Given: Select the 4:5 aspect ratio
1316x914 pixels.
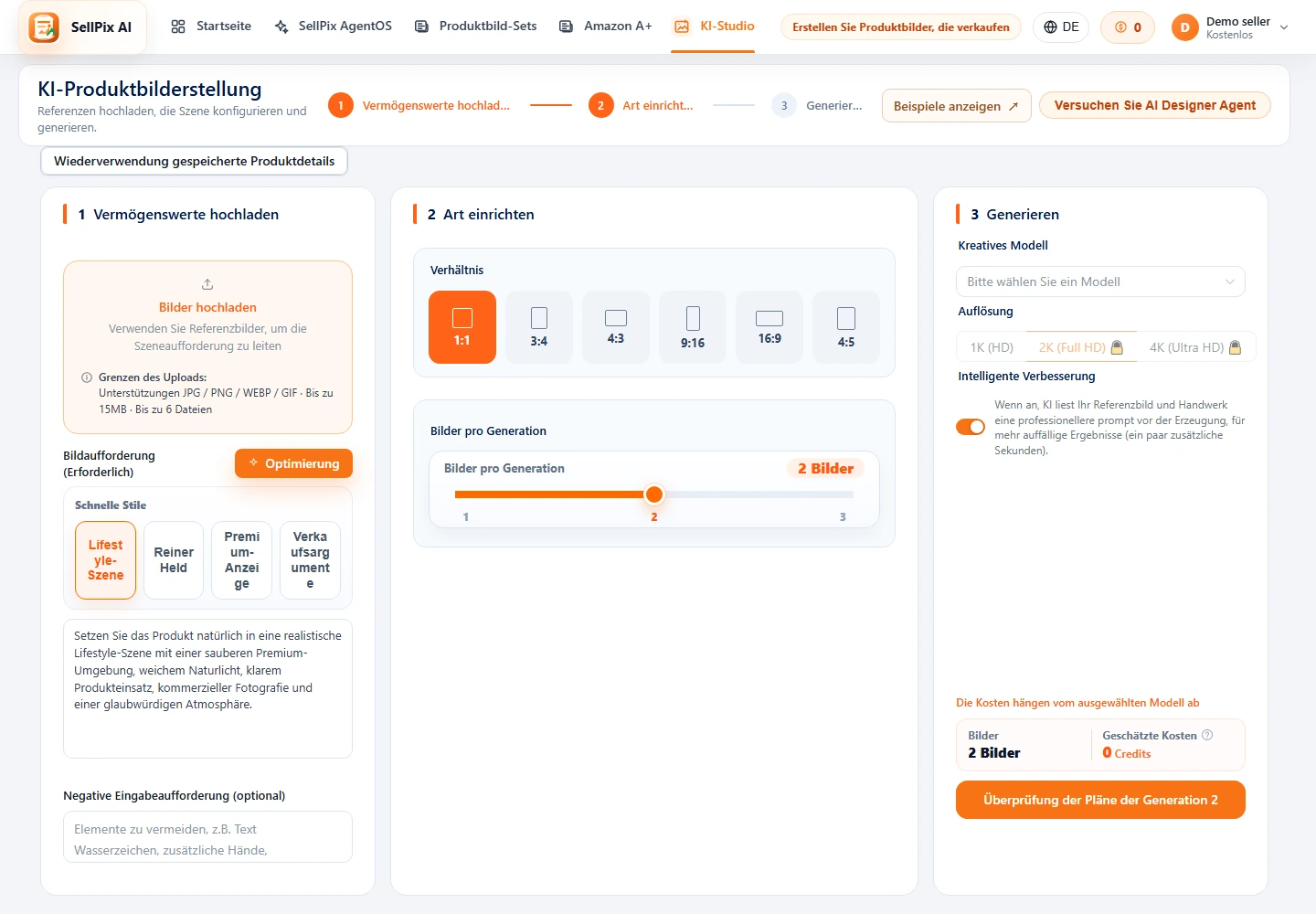Looking at the screenshot, I should [x=846, y=327].
